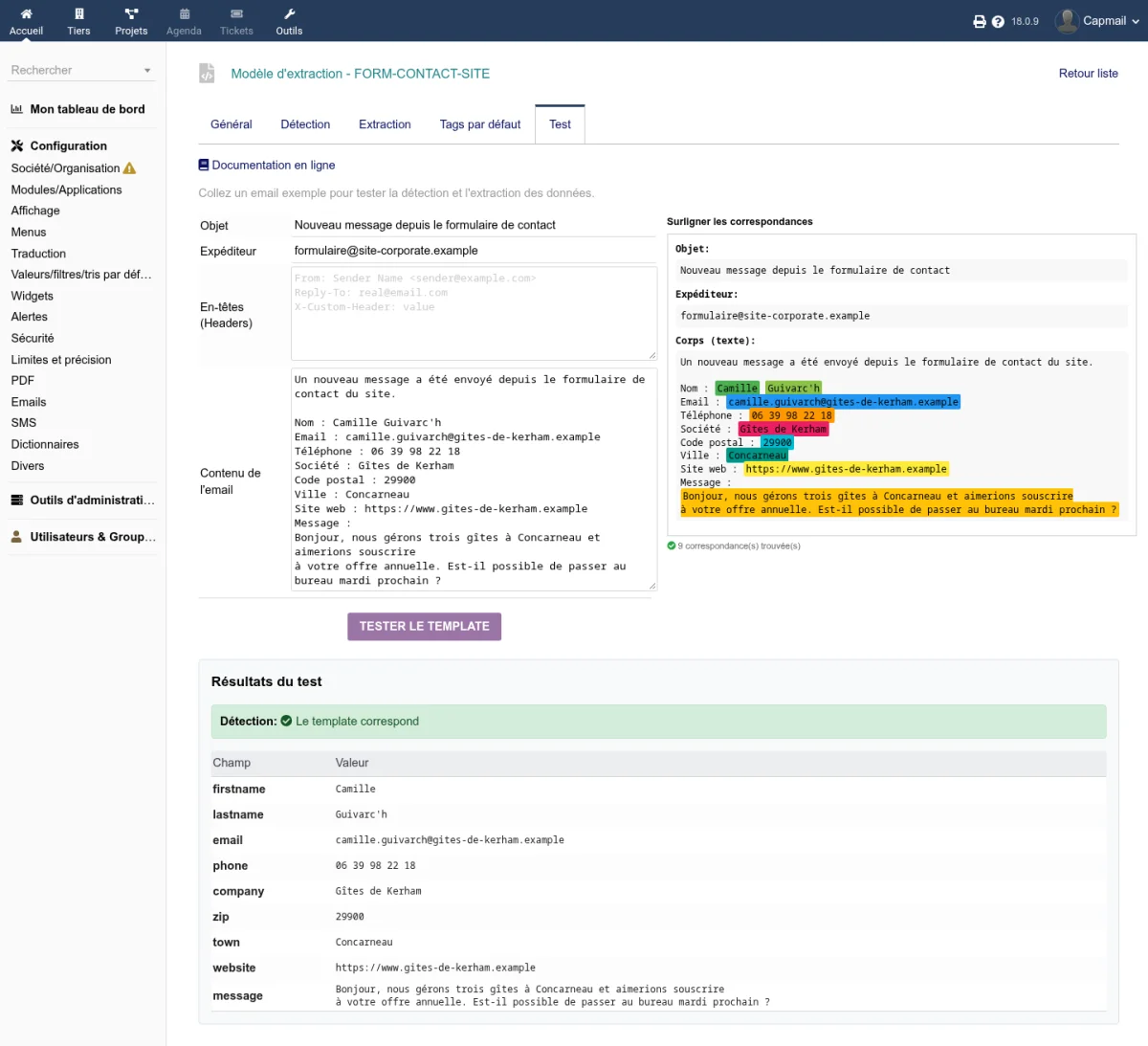Open the SMS settings entry

point(24,423)
